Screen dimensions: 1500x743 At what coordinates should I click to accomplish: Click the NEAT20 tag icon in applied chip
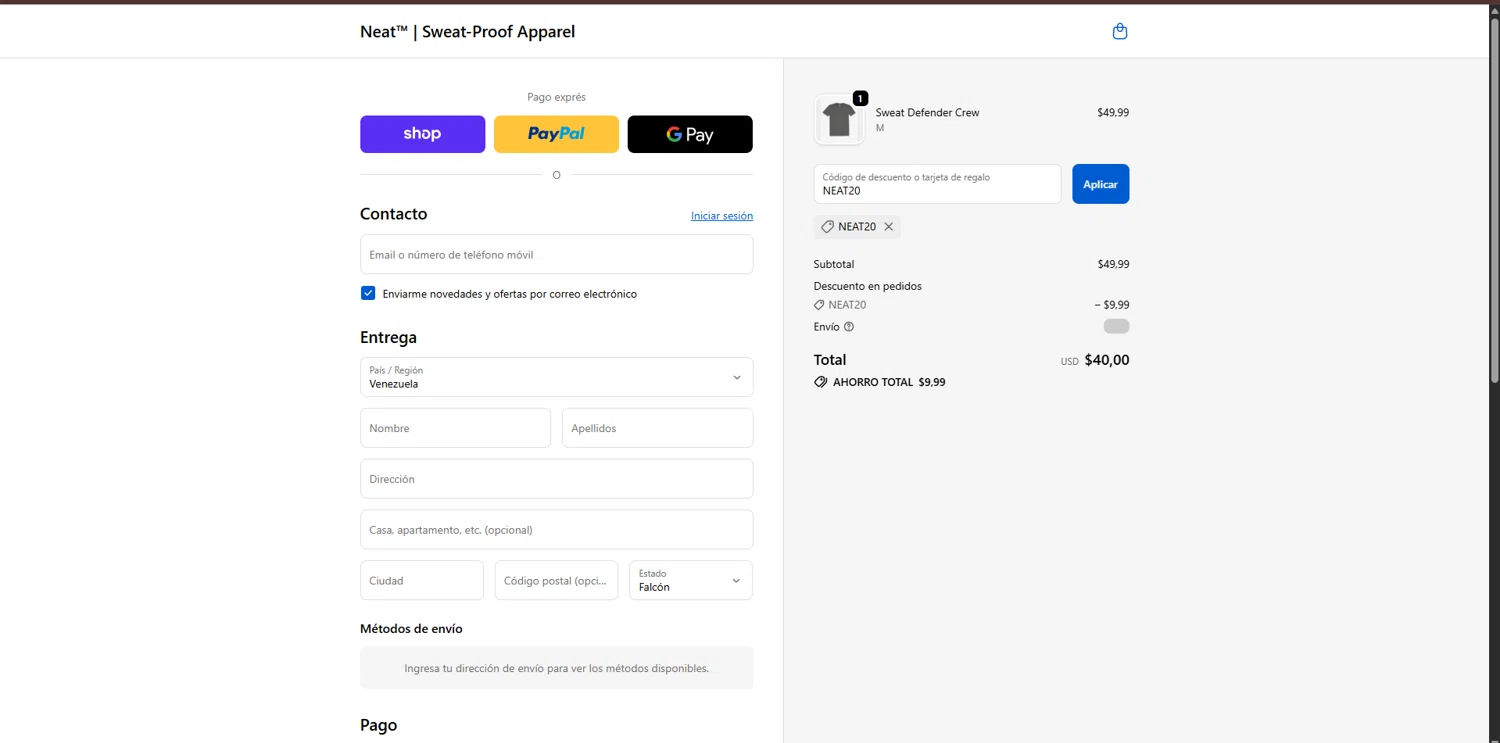(x=827, y=227)
